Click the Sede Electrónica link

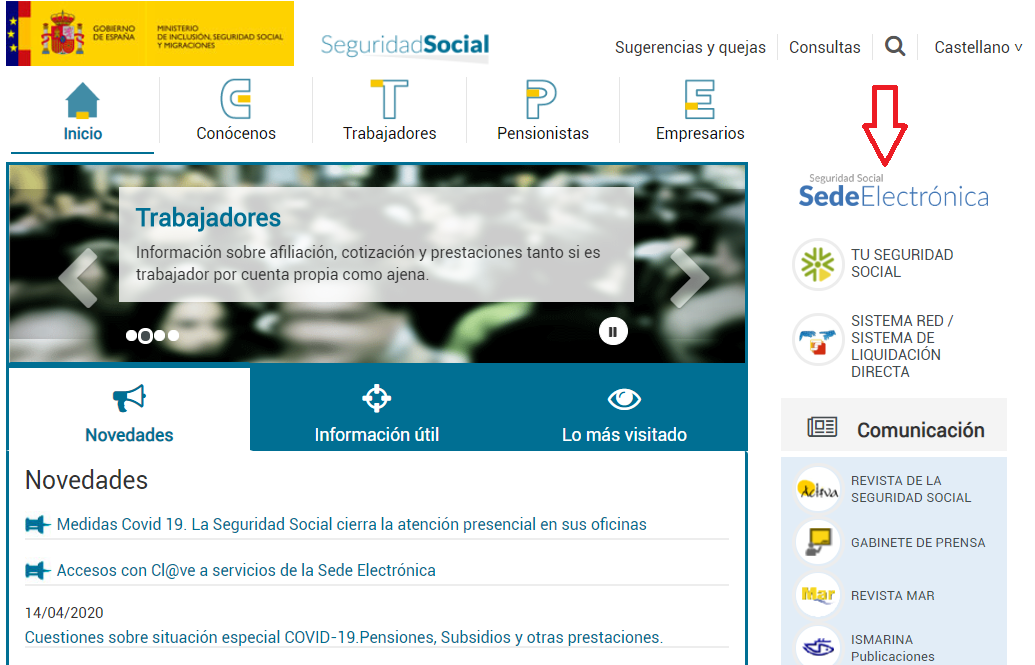click(x=893, y=193)
